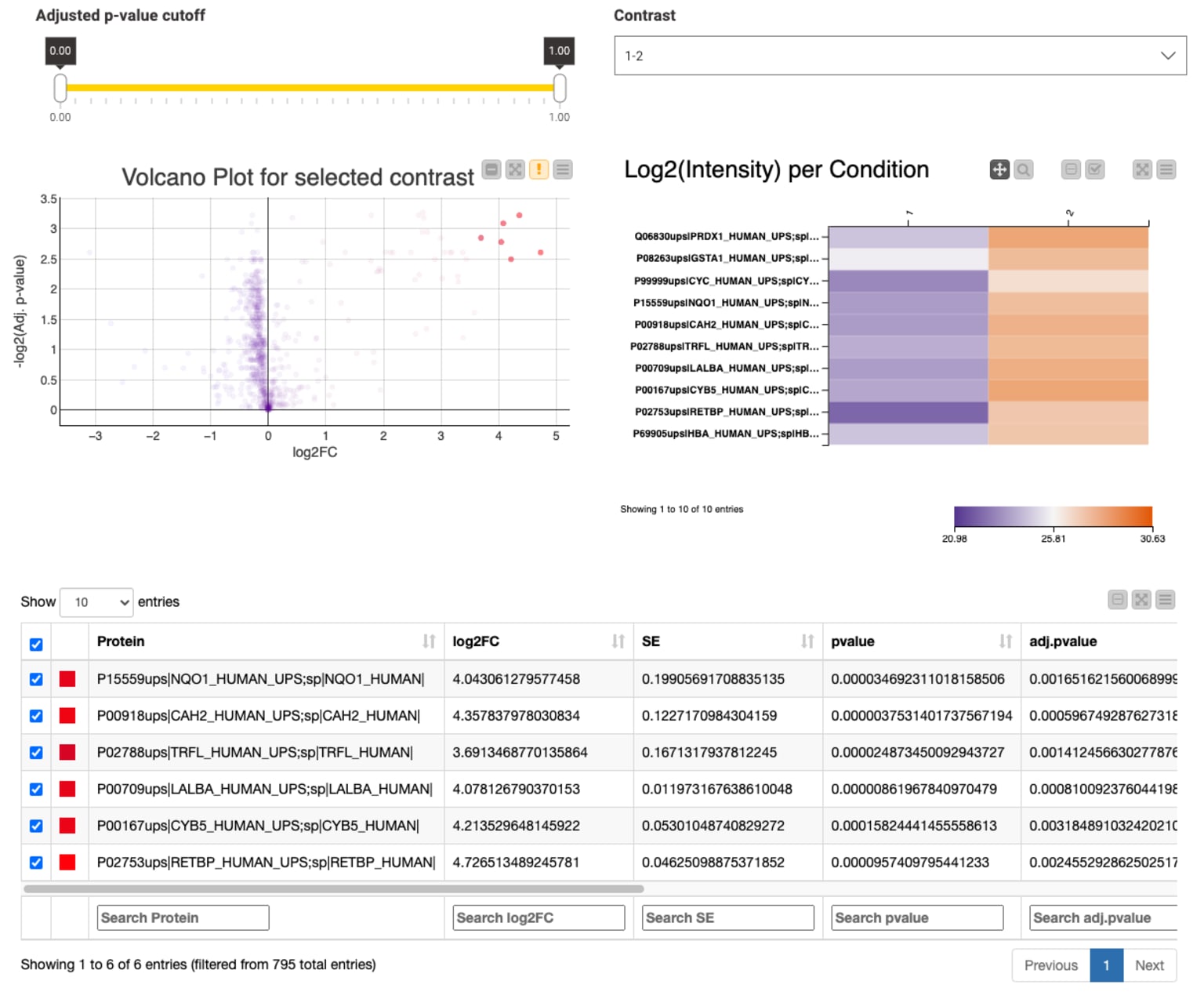Click SE value 0.19905691708835135
This screenshot has width=1204, height=999.
tap(713, 679)
